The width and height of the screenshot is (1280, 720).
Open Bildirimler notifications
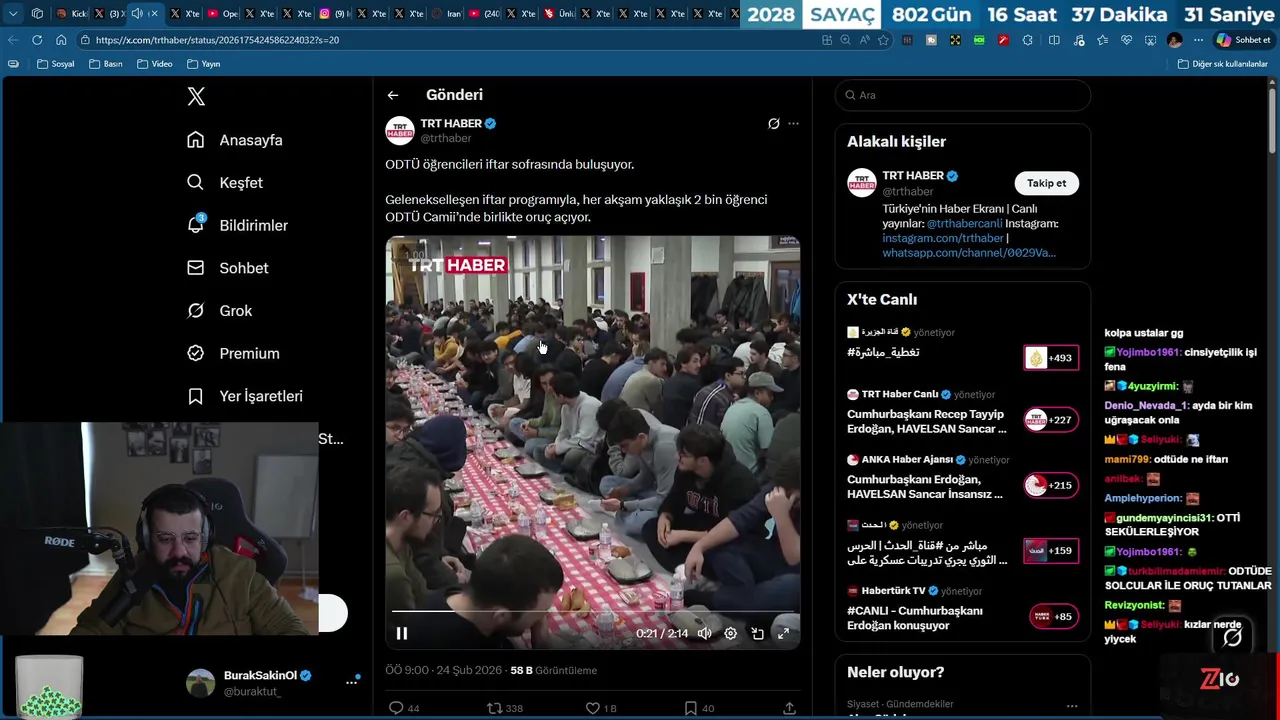pyautogui.click(x=238, y=225)
